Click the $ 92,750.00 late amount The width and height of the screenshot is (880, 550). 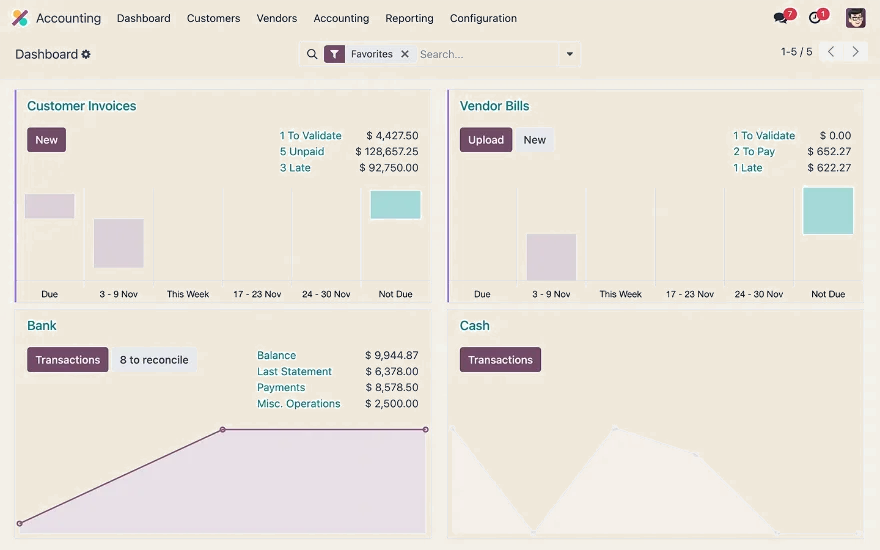(389, 168)
